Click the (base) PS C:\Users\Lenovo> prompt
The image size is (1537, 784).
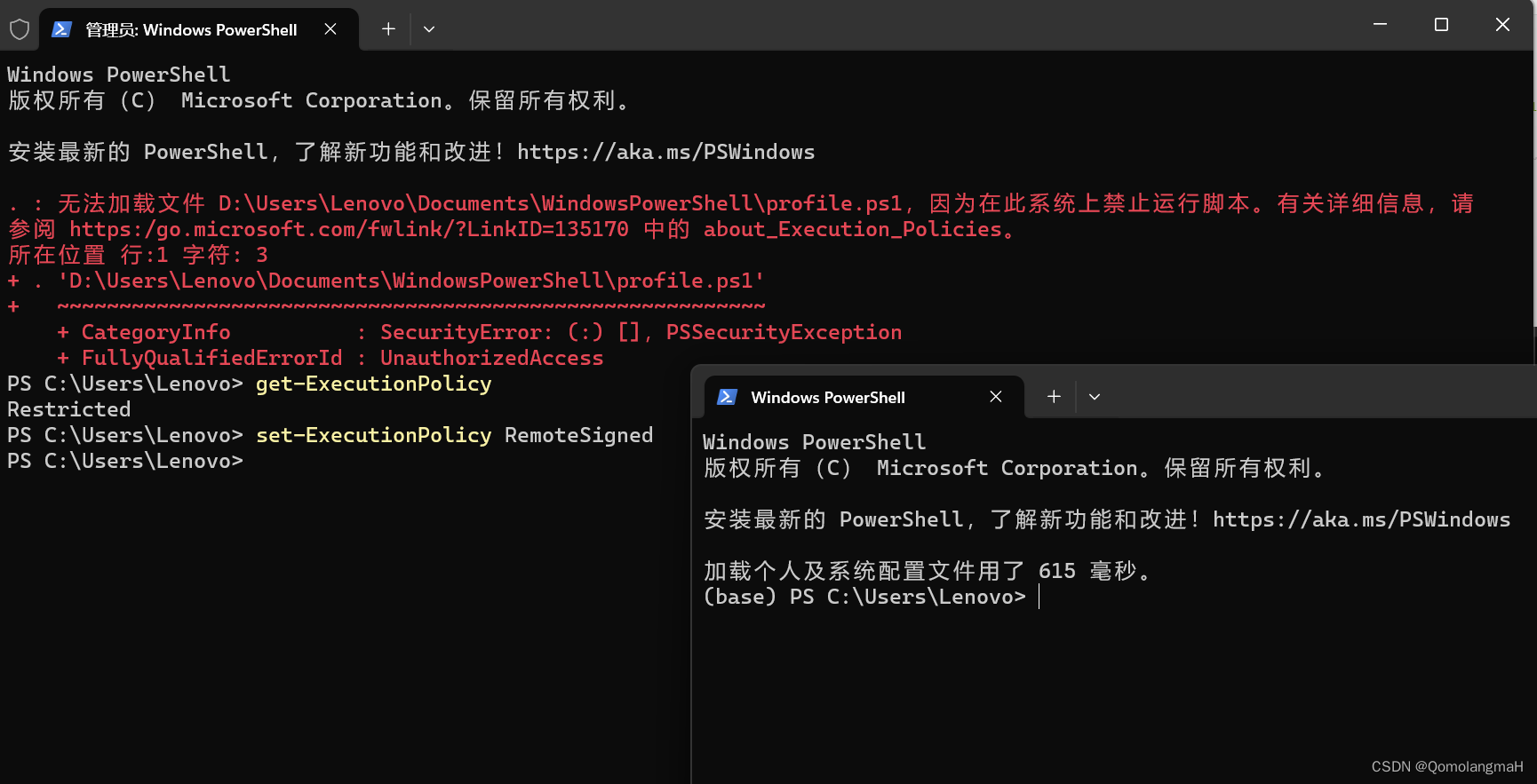pyautogui.click(x=864, y=597)
